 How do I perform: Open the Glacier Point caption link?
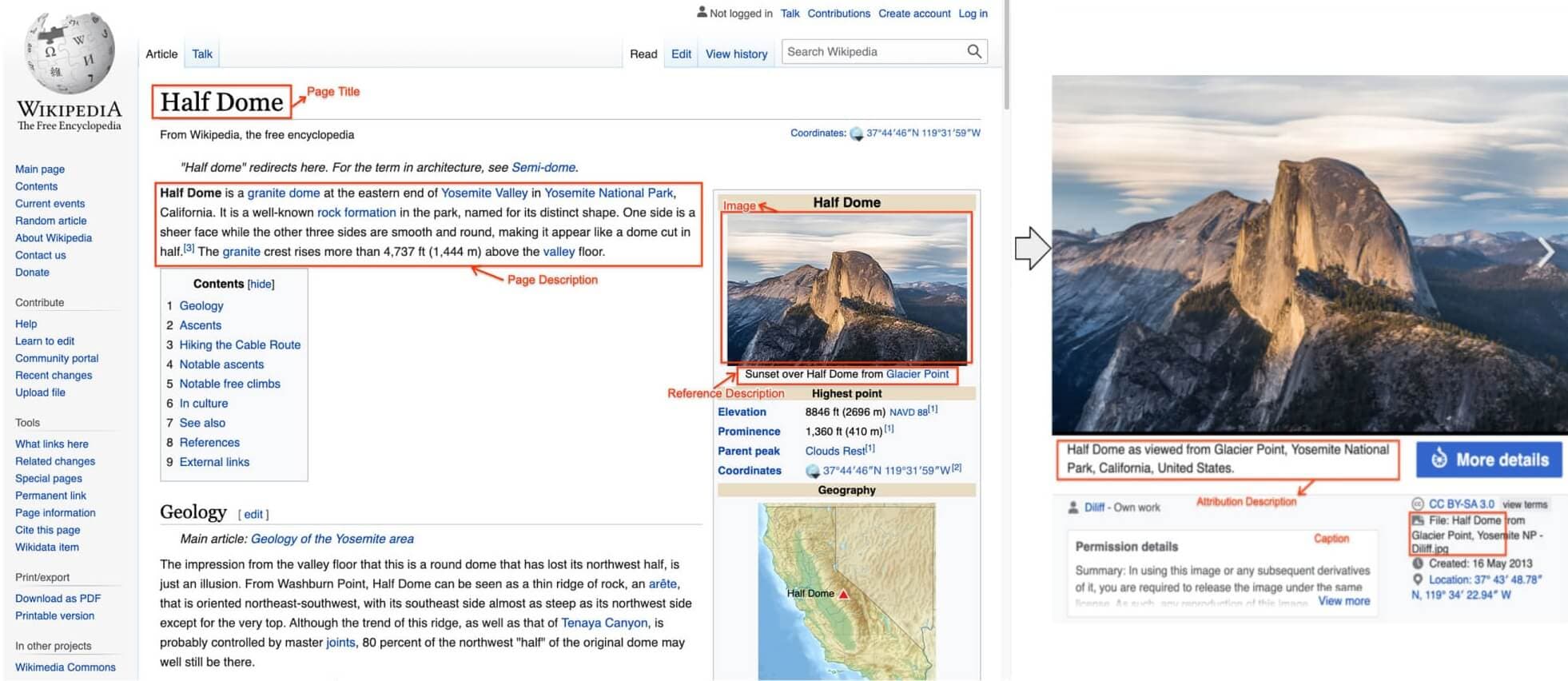917,374
